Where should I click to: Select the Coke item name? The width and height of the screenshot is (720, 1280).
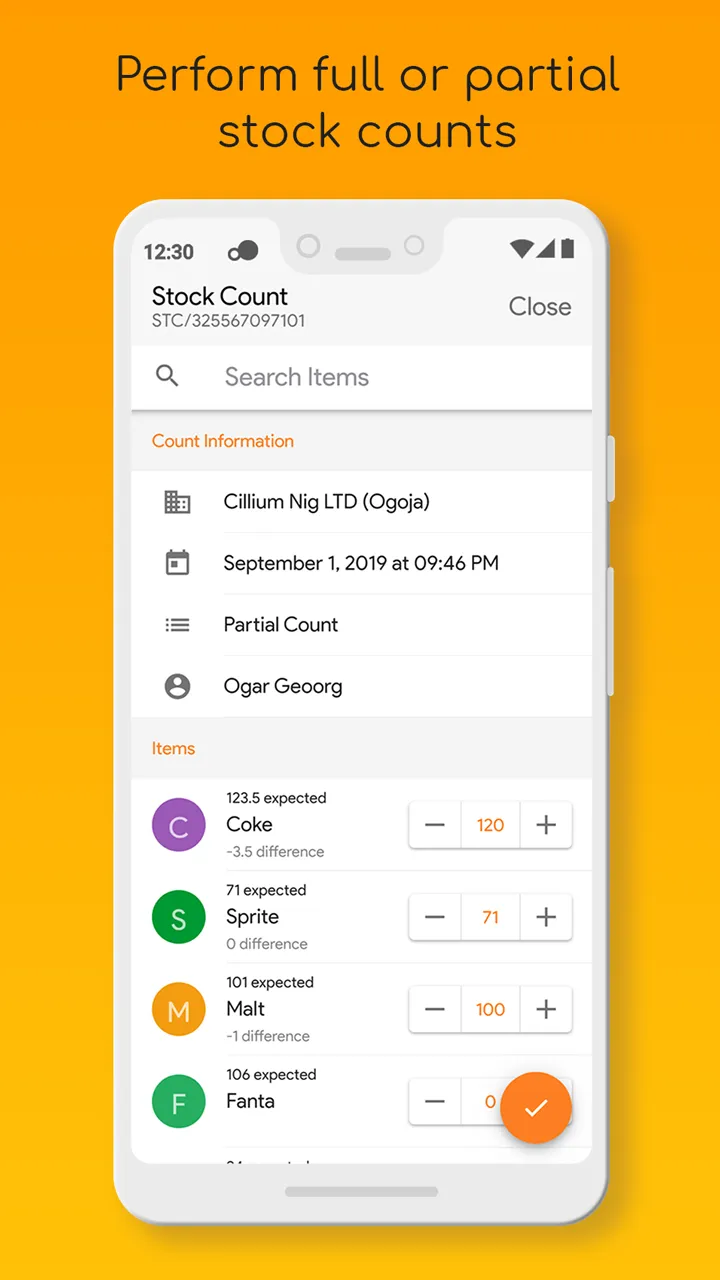tap(249, 824)
